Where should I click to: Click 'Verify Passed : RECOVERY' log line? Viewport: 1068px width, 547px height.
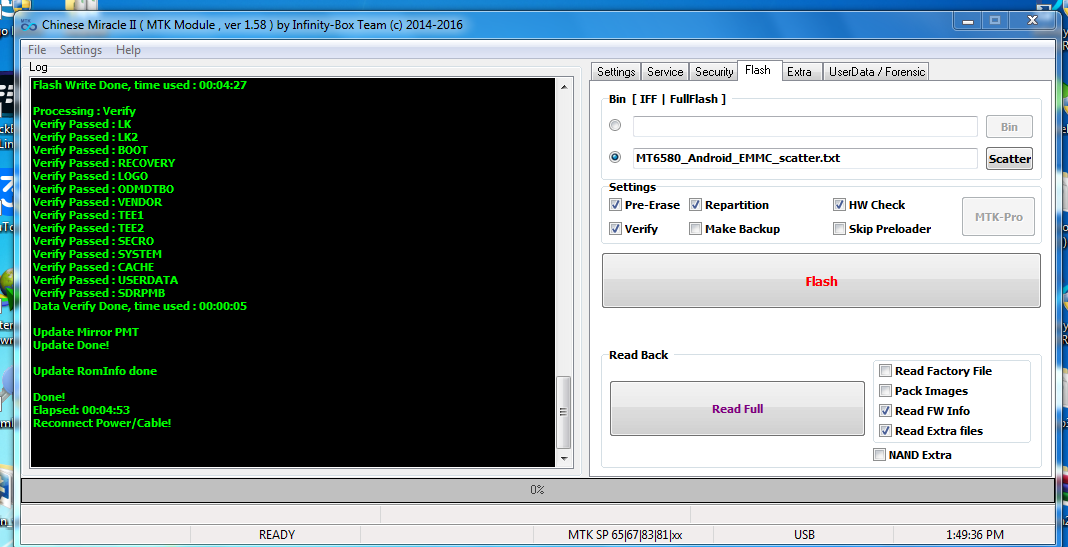[x=104, y=163]
